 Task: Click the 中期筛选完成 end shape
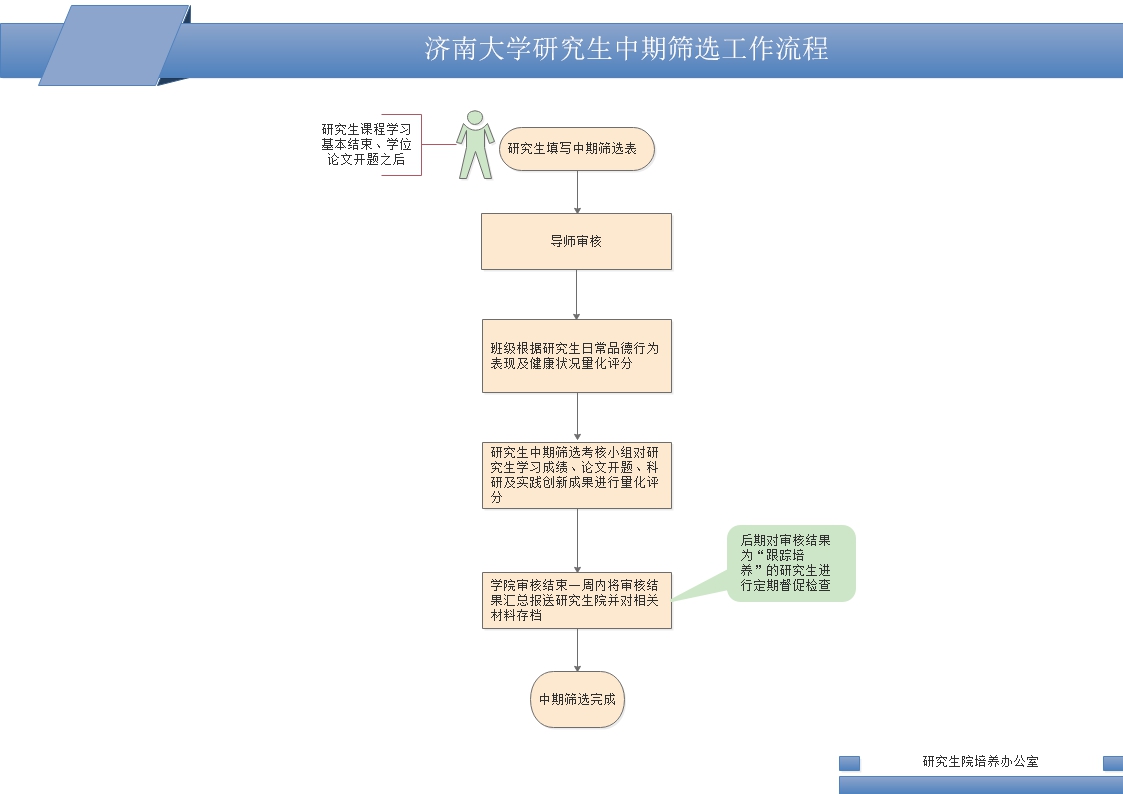tap(577, 700)
